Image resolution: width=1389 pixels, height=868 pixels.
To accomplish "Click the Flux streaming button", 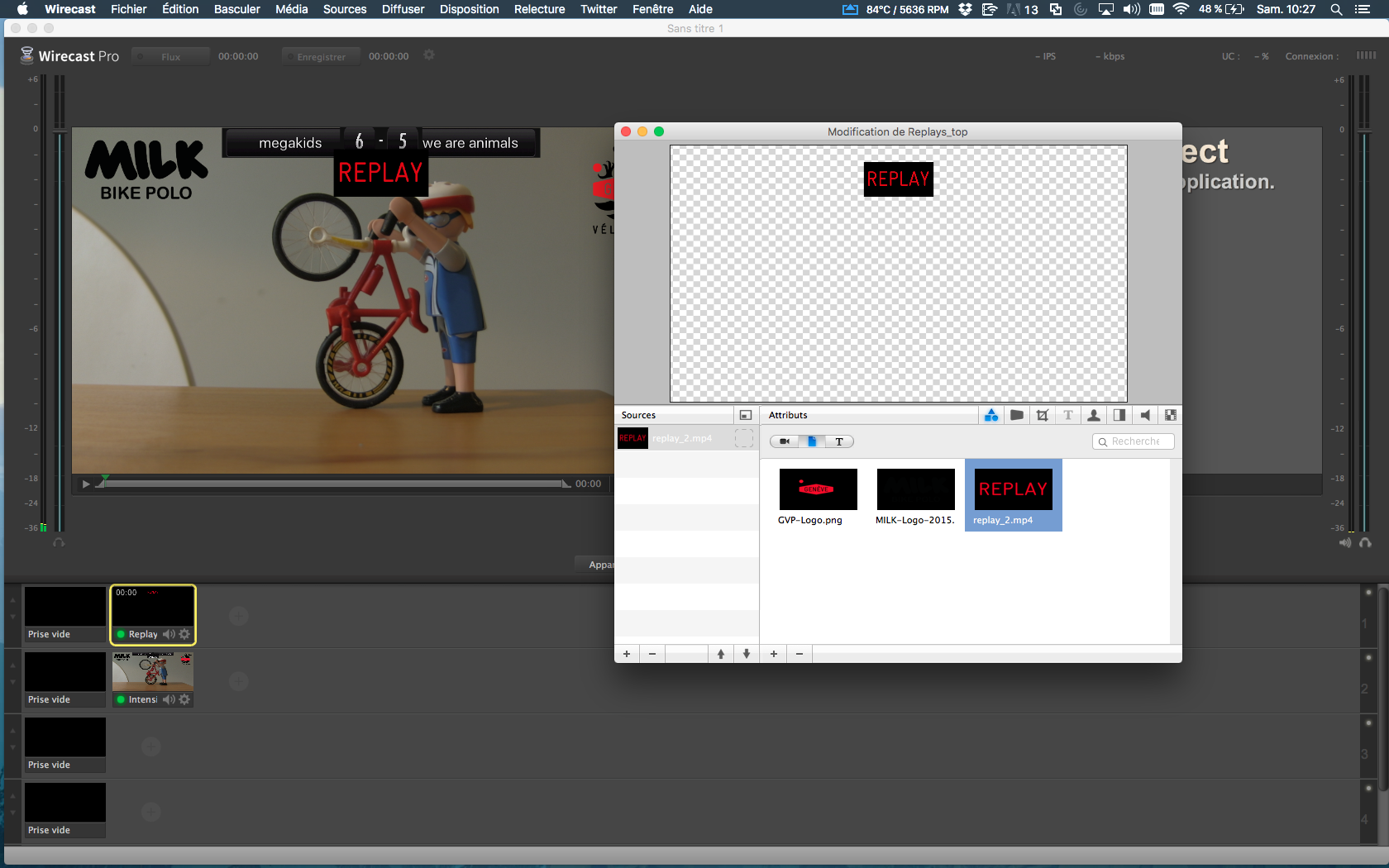I will point(170,56).
